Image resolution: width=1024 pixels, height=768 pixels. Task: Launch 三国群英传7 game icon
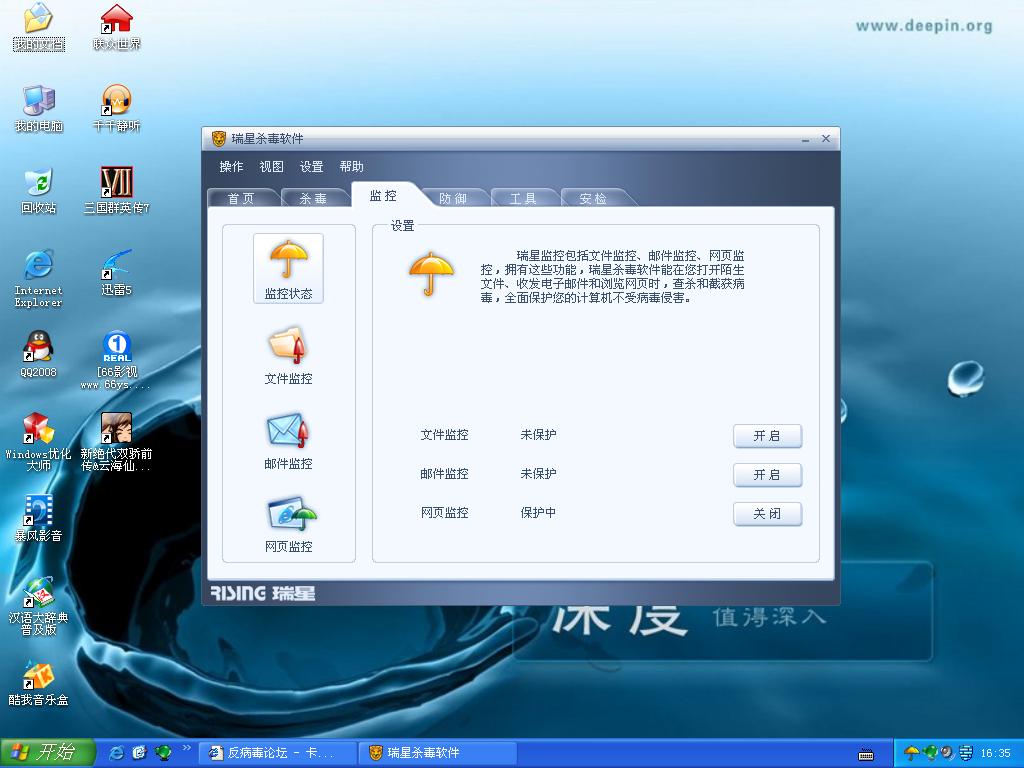117,191
